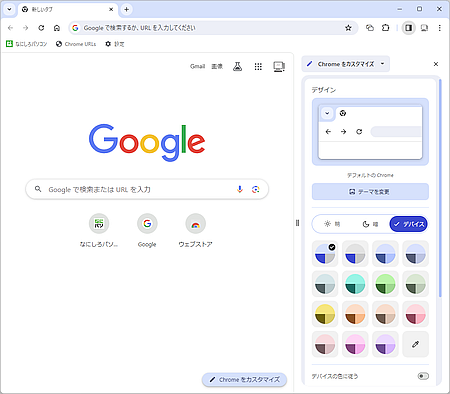Open the tab search dropdown arrow
This screenshot has width=450, height=394.
[9, 9]
